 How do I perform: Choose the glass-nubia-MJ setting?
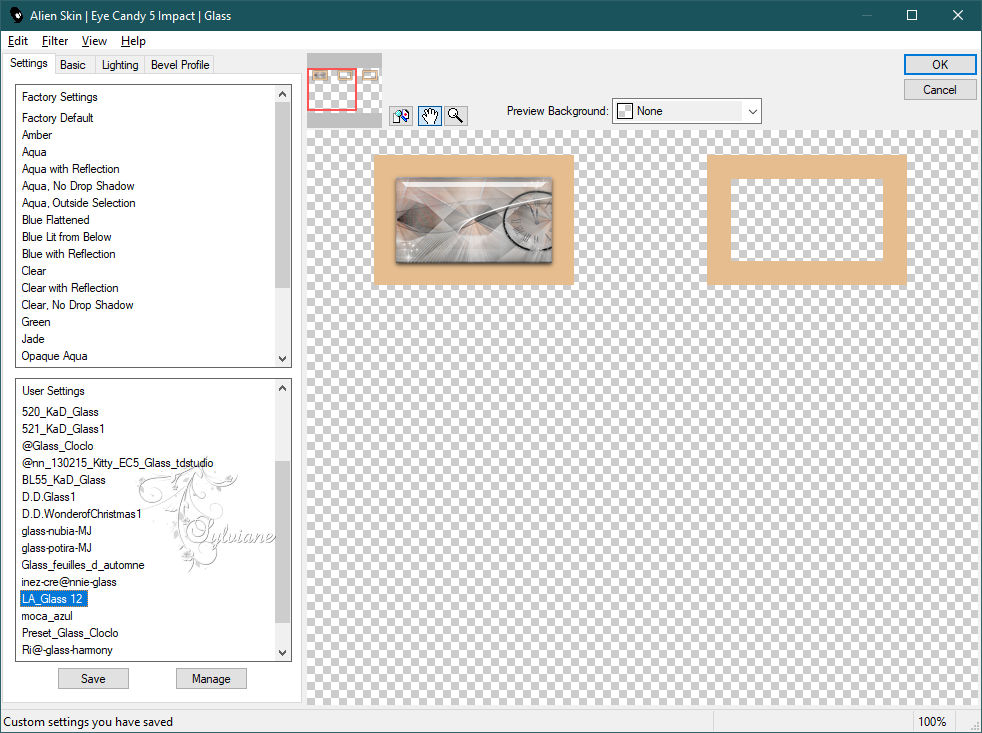click(56, 531)
